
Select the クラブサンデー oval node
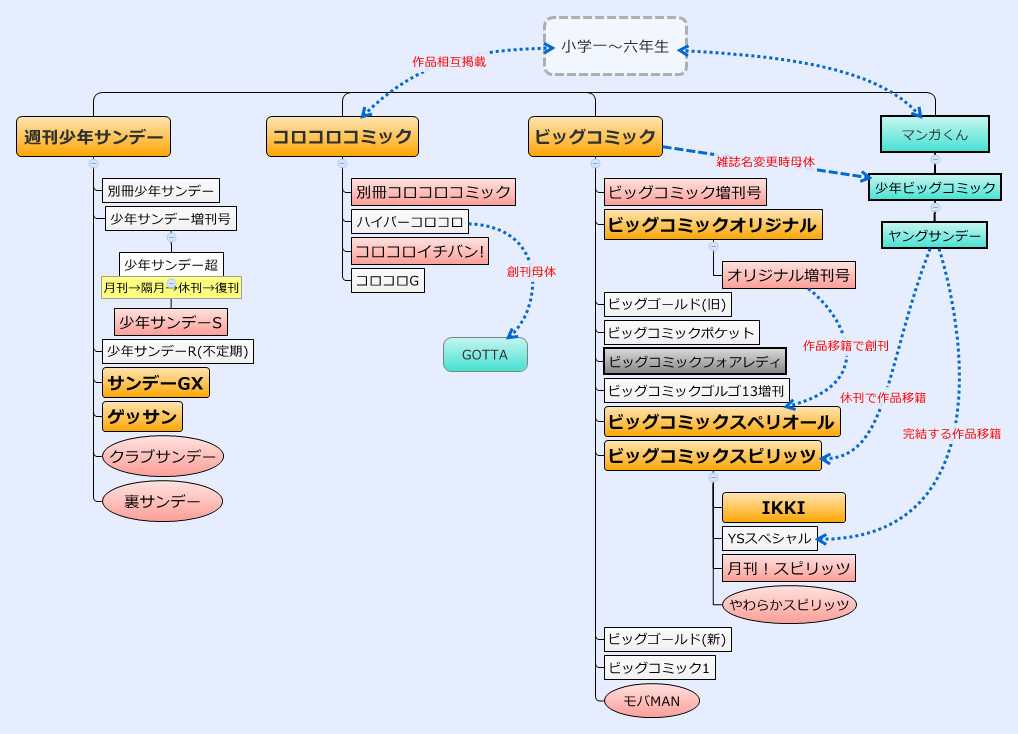[x=163, y=456]
